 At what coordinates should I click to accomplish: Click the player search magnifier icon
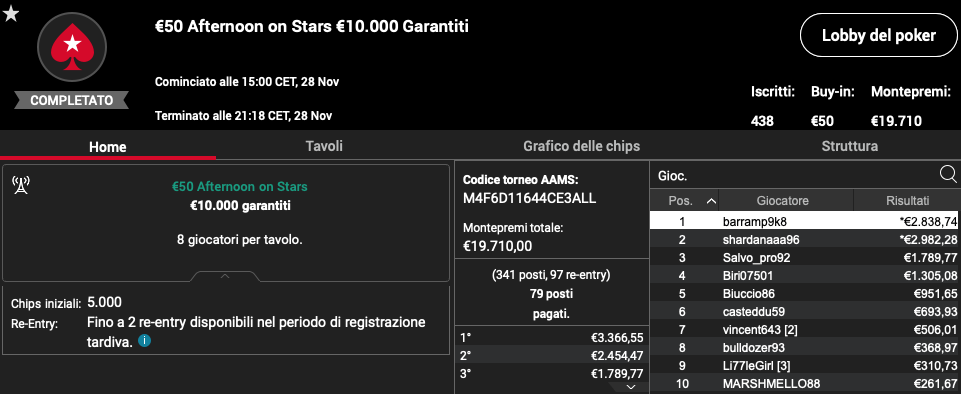point(948,175)
